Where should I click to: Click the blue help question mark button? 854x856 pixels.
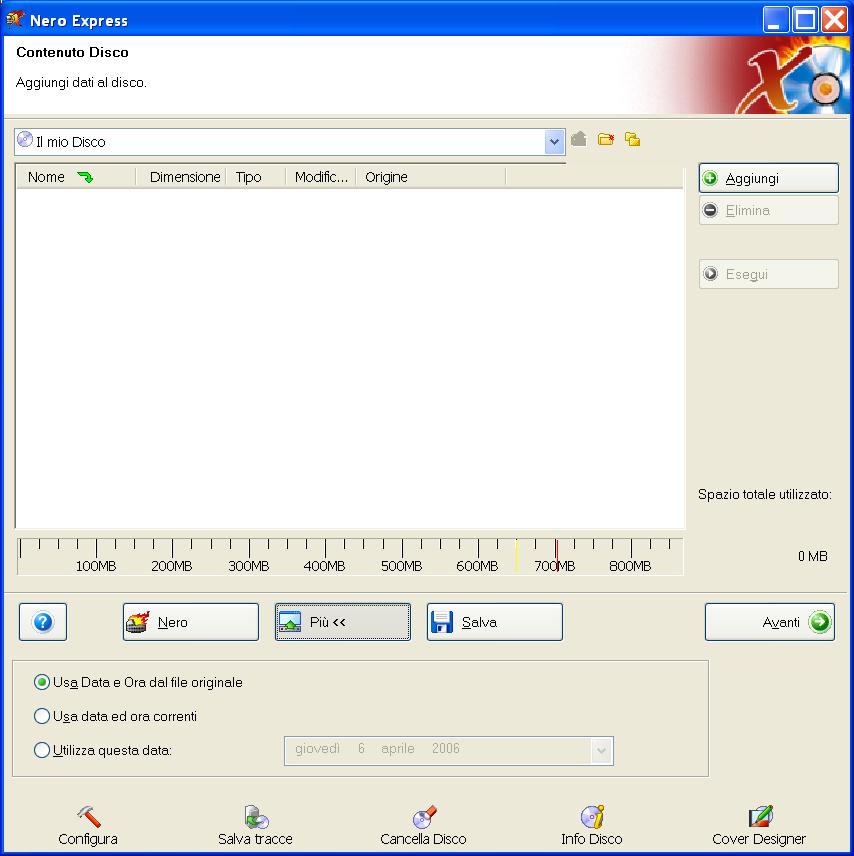43,622
